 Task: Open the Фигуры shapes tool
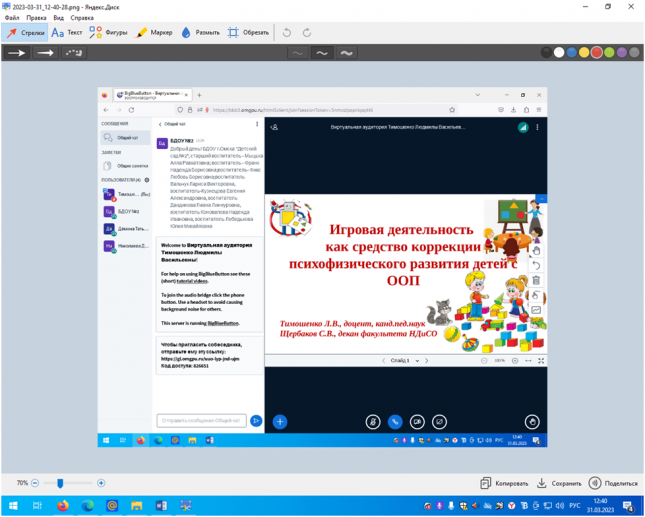(110, 32)
